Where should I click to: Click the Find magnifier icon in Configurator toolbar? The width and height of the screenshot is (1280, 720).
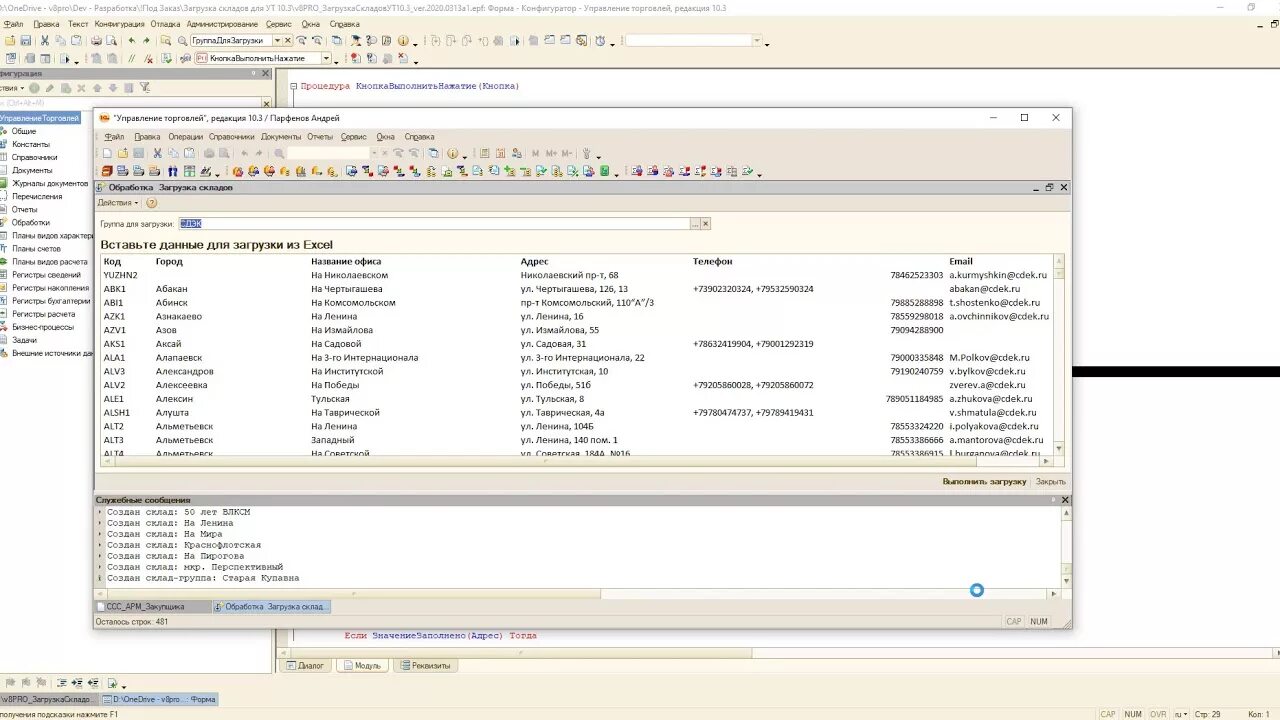[182, 41]
